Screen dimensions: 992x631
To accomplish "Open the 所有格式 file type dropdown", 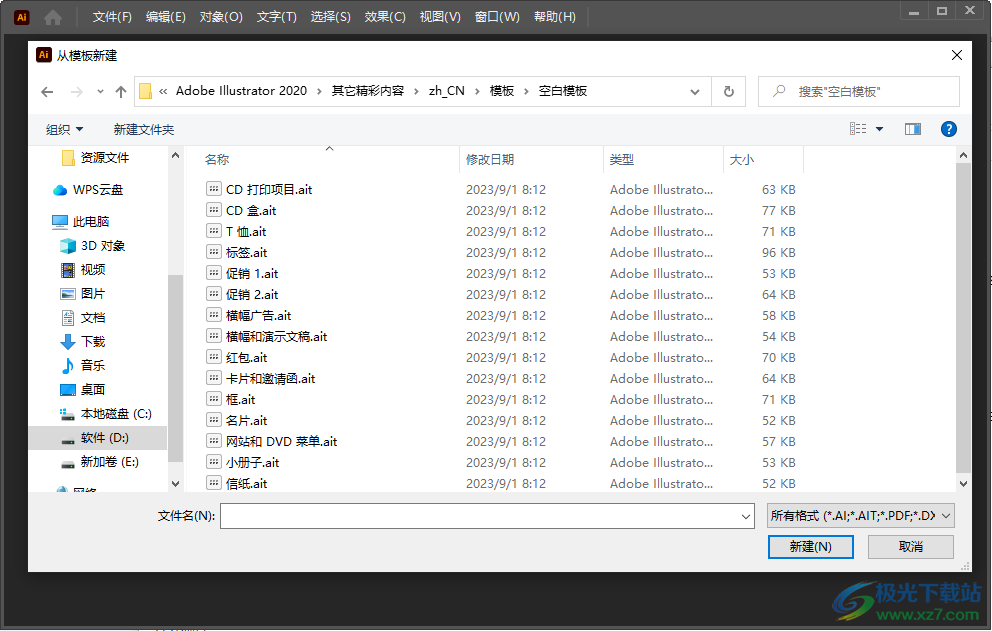I will [860, 516].
